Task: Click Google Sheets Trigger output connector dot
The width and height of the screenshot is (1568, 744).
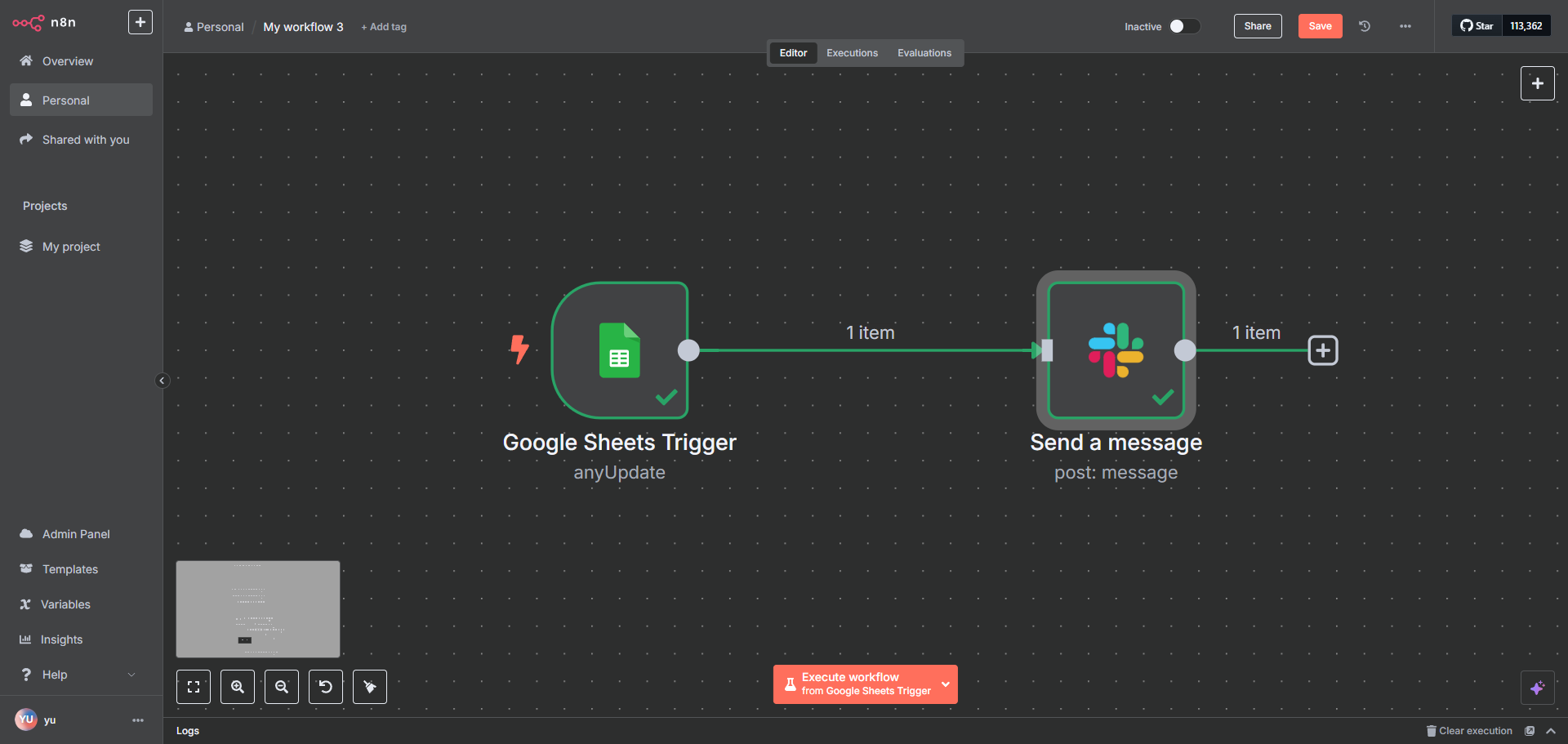Action: point(688,350)
